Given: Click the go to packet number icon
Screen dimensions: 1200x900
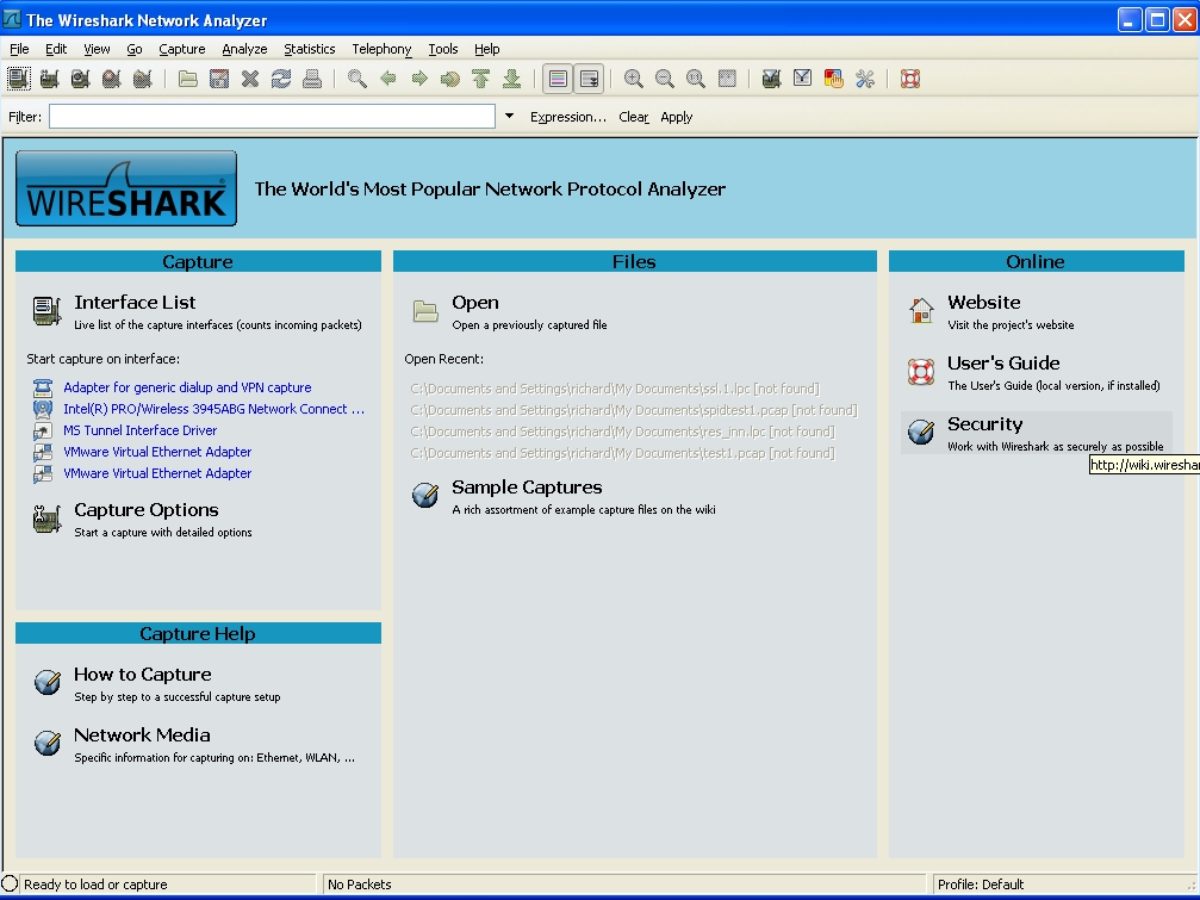Looking at the screenshot, I should click(x=450, y=79).
